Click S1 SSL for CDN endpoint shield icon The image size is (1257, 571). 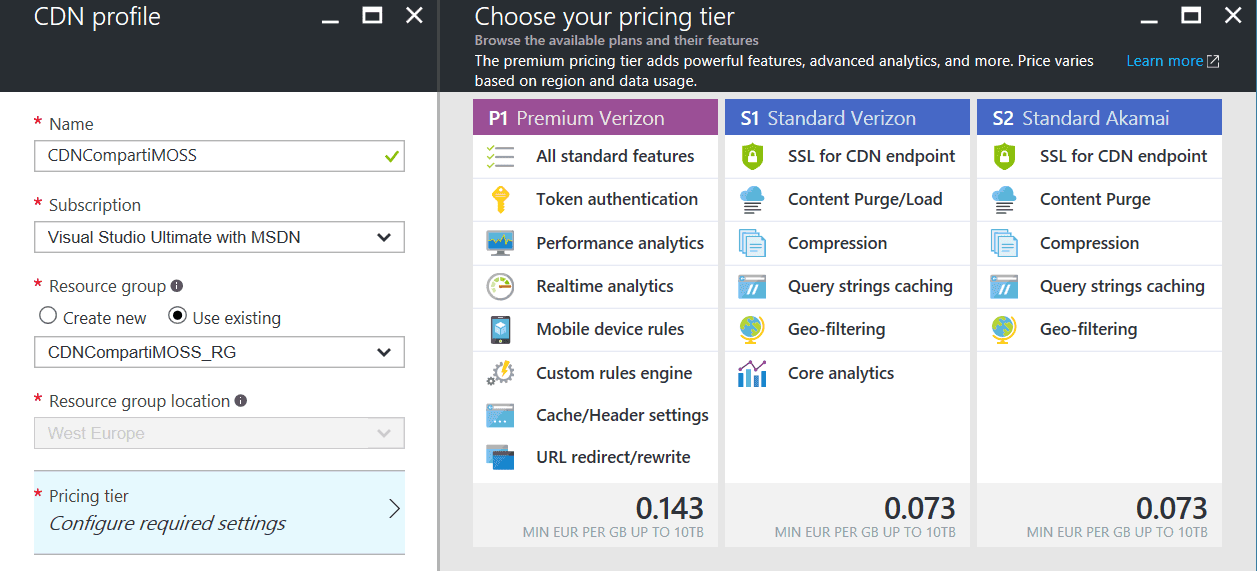(x=752, y=156)
